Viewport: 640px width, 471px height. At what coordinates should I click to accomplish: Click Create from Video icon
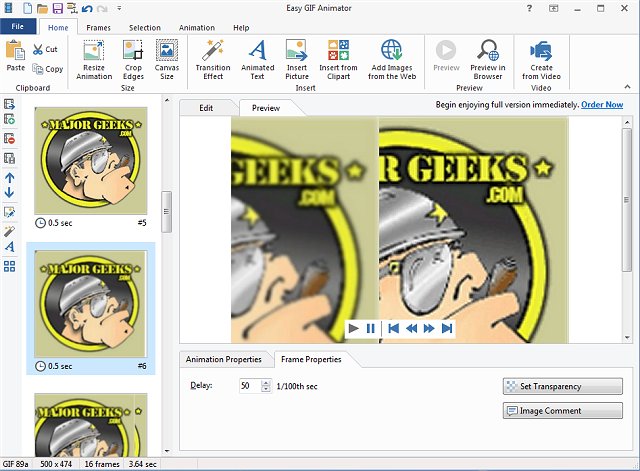point(541,51)
